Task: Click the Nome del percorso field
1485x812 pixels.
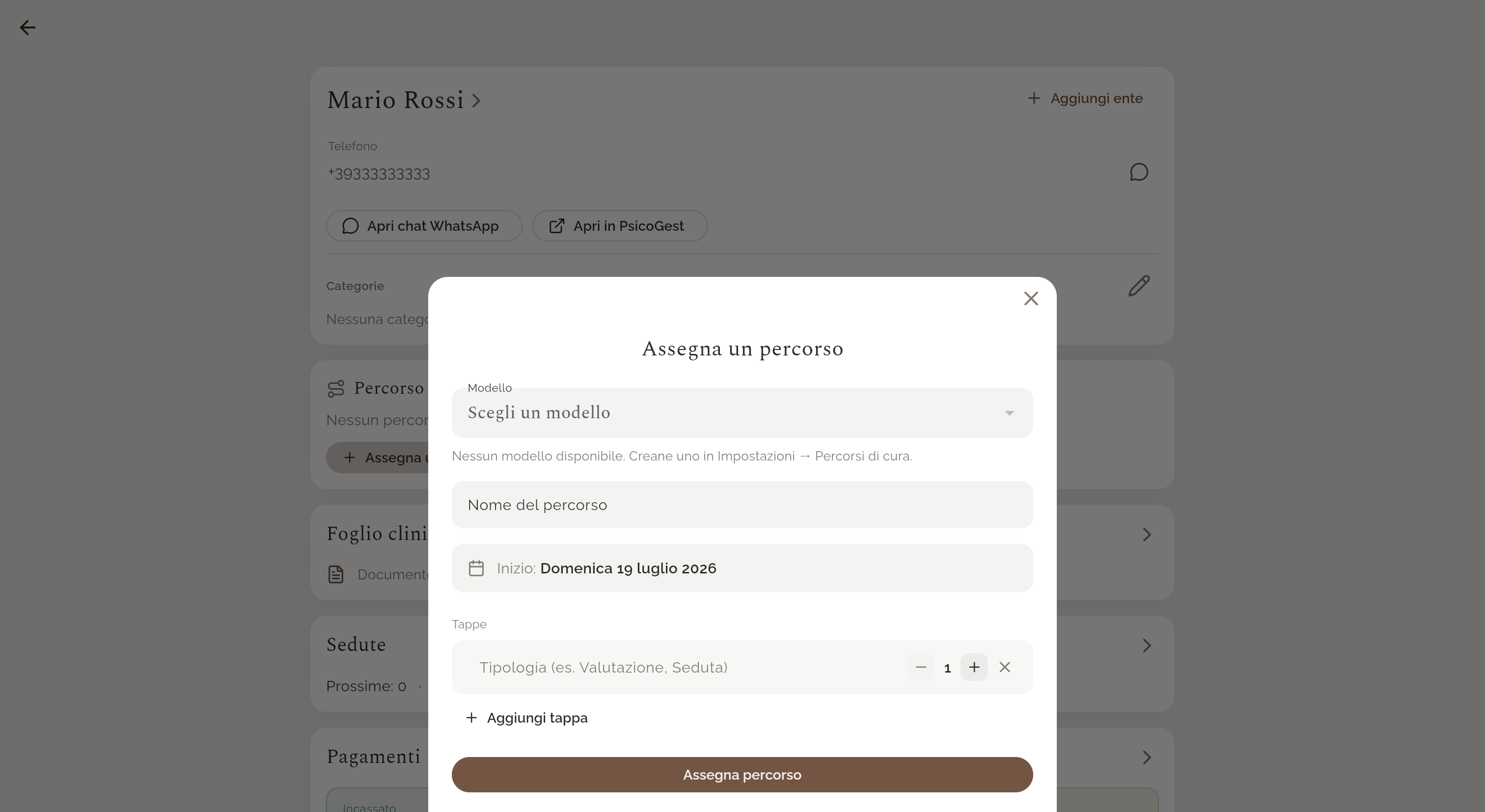Action: point(742,505)
